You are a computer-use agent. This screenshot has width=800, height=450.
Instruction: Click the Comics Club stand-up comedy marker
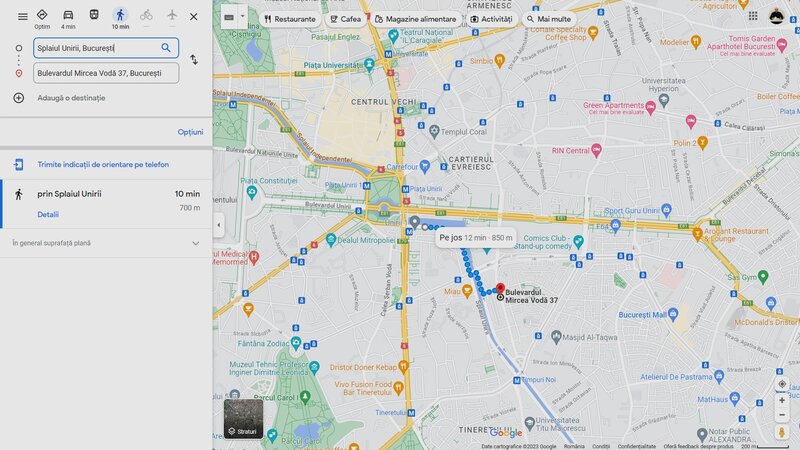(578, 241)
